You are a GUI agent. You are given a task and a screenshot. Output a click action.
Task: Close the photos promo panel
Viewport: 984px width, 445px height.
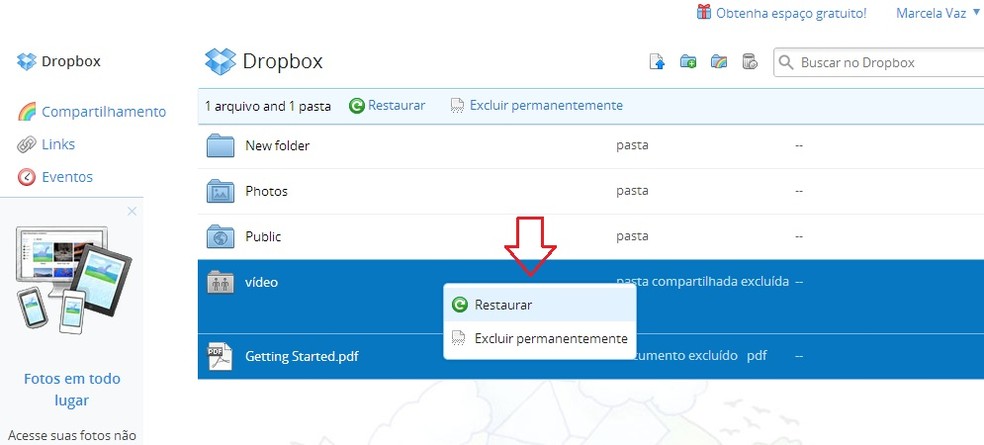tap(132, 212)
